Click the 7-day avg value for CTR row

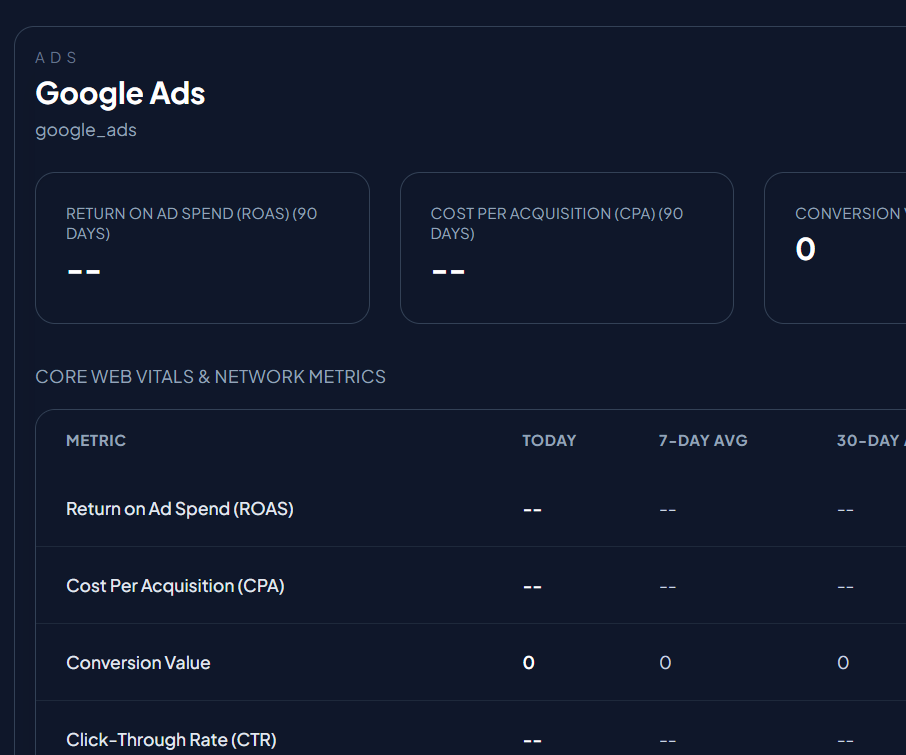(668, 741)
